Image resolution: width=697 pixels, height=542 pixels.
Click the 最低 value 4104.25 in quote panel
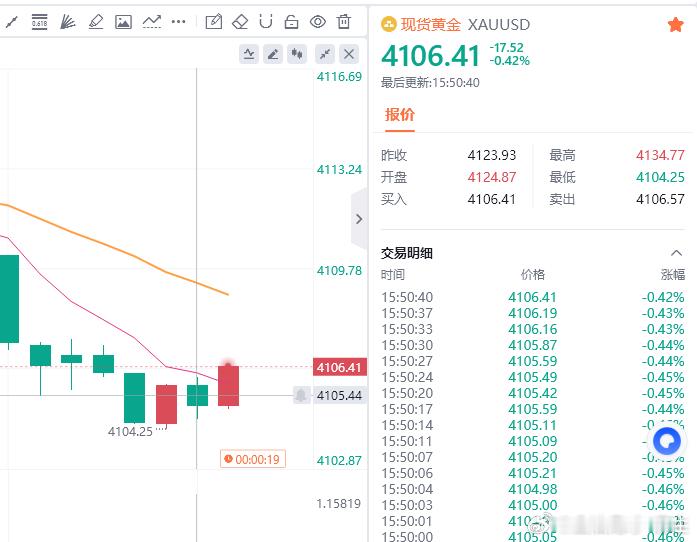(660, 177)
